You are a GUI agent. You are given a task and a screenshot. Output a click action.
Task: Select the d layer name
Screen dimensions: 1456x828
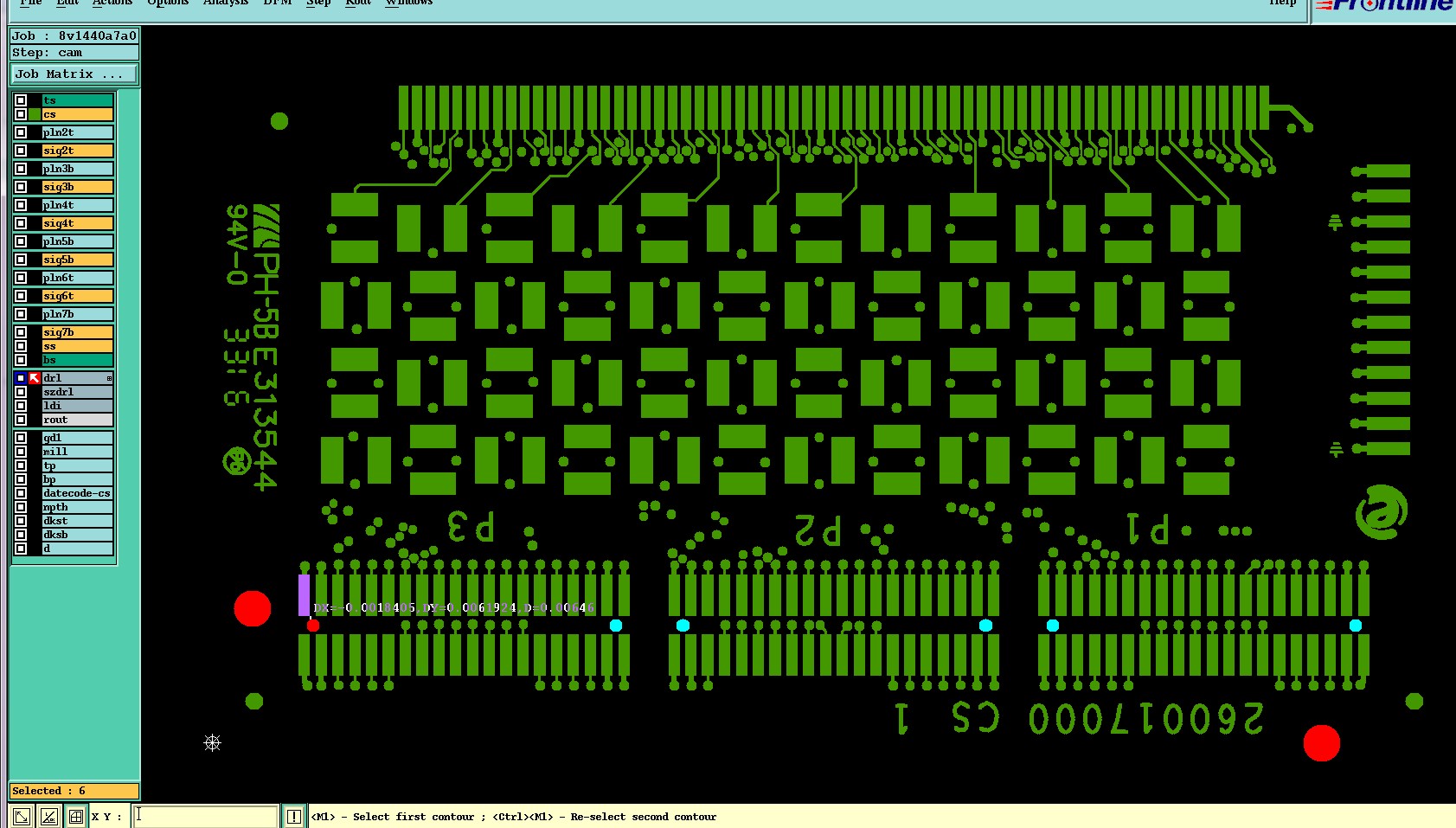pos(78,549)
